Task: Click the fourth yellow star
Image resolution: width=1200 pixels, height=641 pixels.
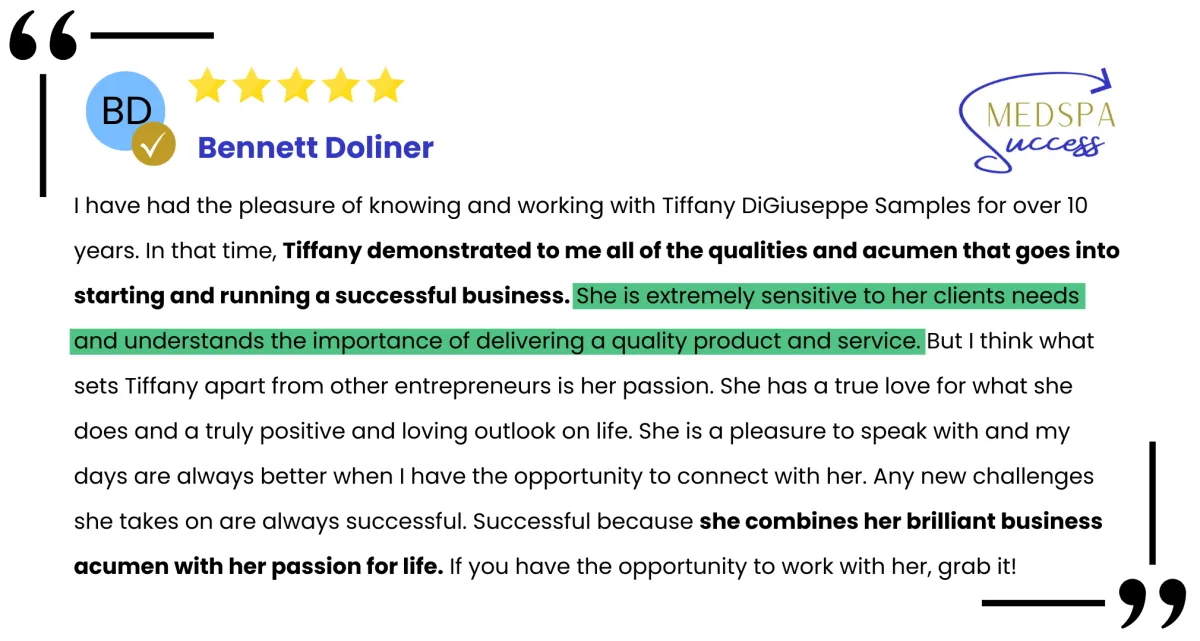Action: click(340, 86)
